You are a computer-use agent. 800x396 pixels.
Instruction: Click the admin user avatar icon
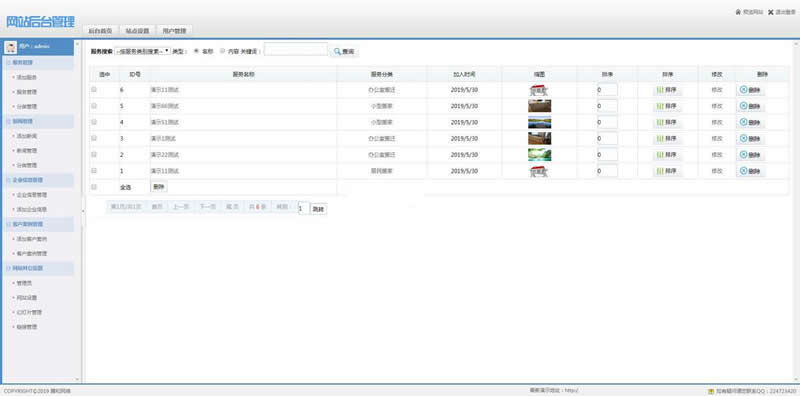pyautogui.click(x=11, y=47)
